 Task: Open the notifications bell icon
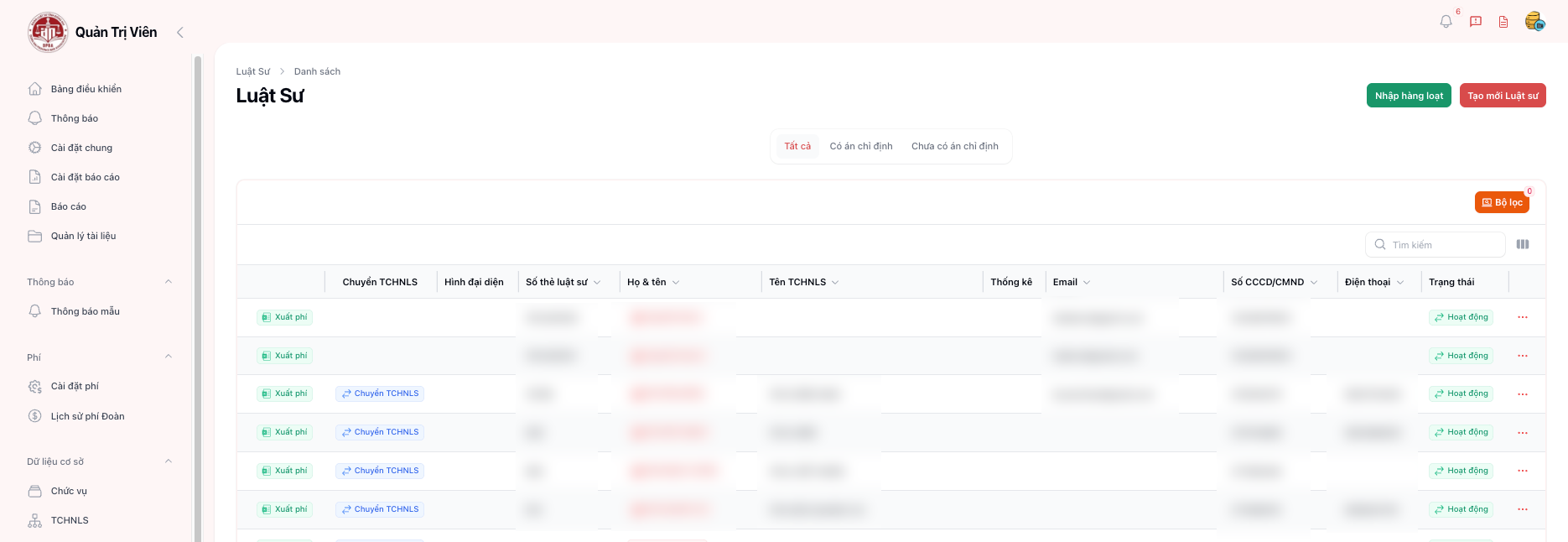coord(1446,22)
